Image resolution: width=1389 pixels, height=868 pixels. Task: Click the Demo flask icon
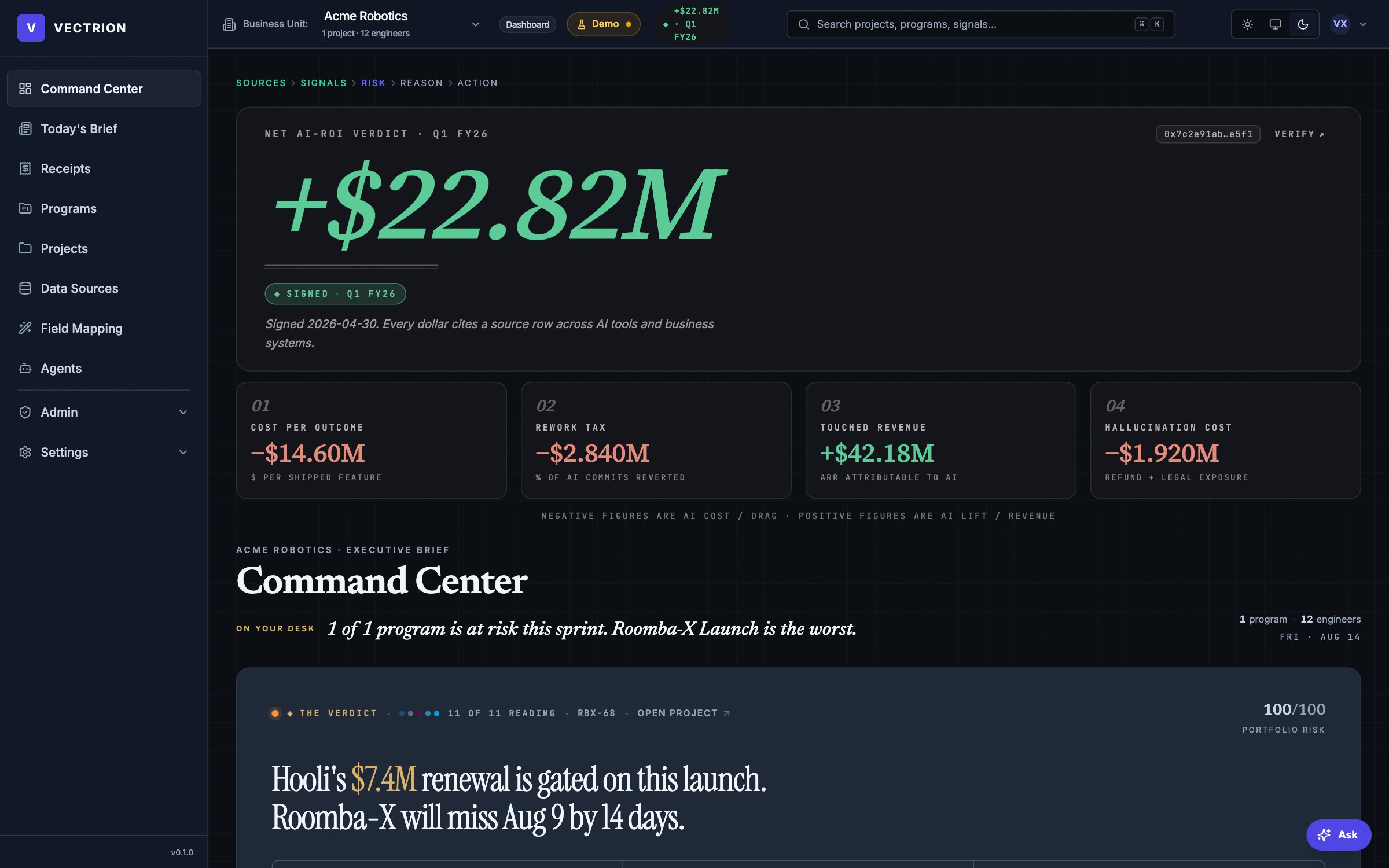(x=582, y=24)
